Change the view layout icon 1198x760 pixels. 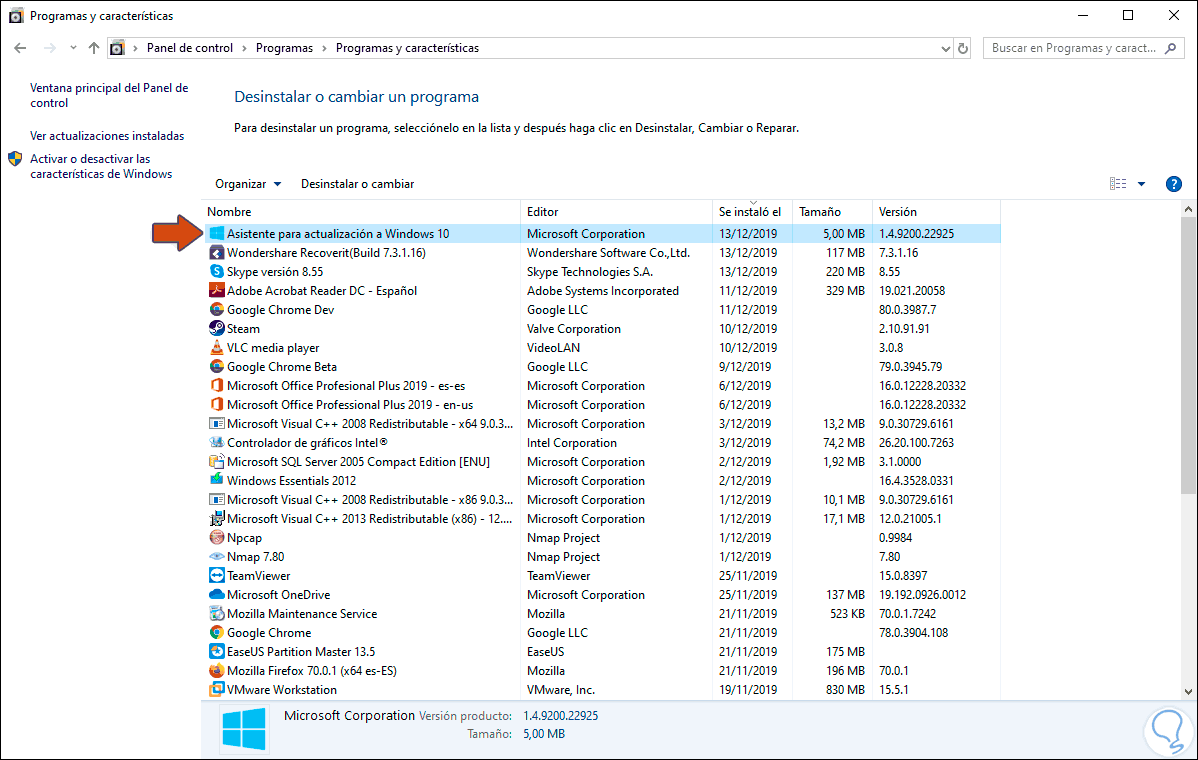coord(1118,184)
